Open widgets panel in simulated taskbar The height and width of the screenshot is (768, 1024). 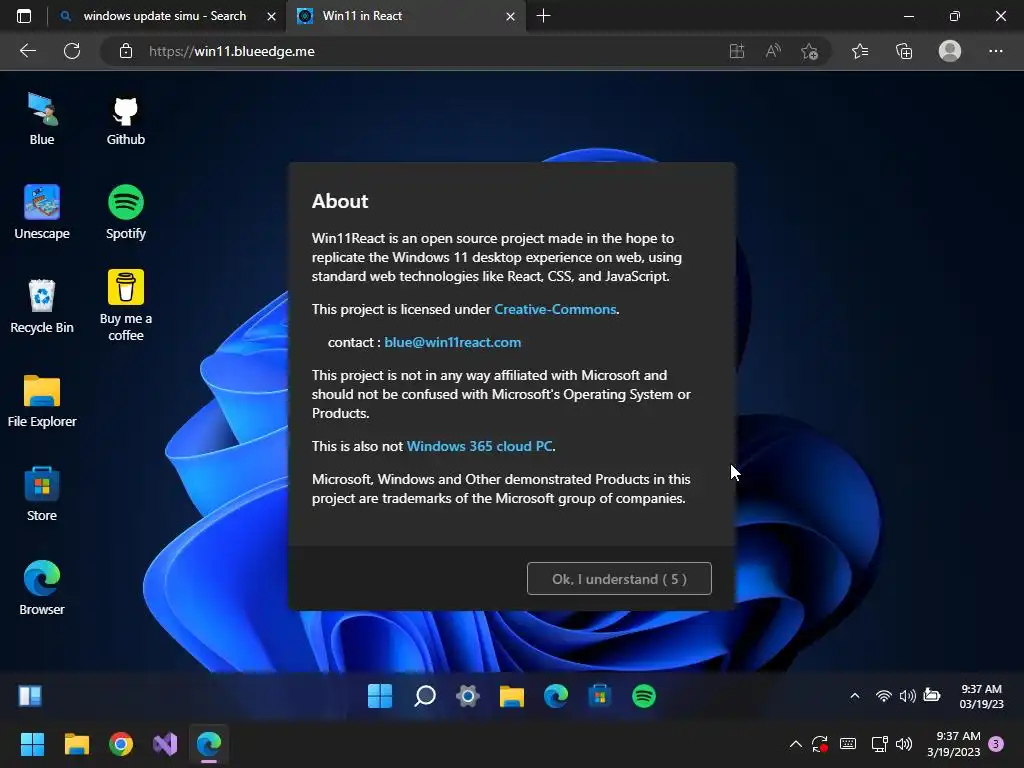pyautogui.click(x=30, y=696)
